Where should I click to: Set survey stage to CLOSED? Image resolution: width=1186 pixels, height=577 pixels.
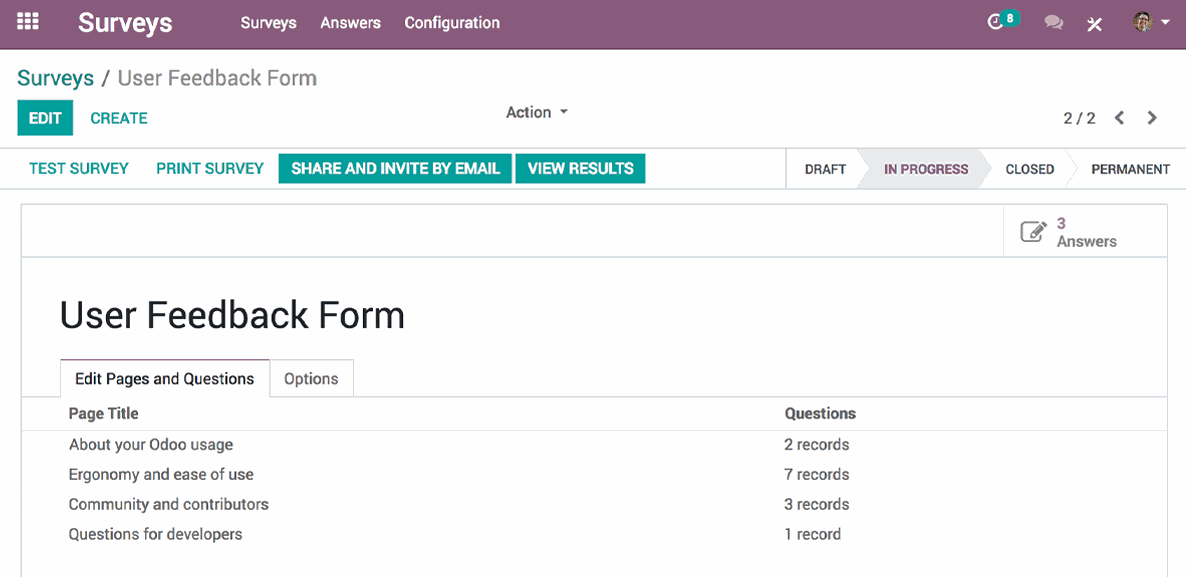pos(1029,168)
